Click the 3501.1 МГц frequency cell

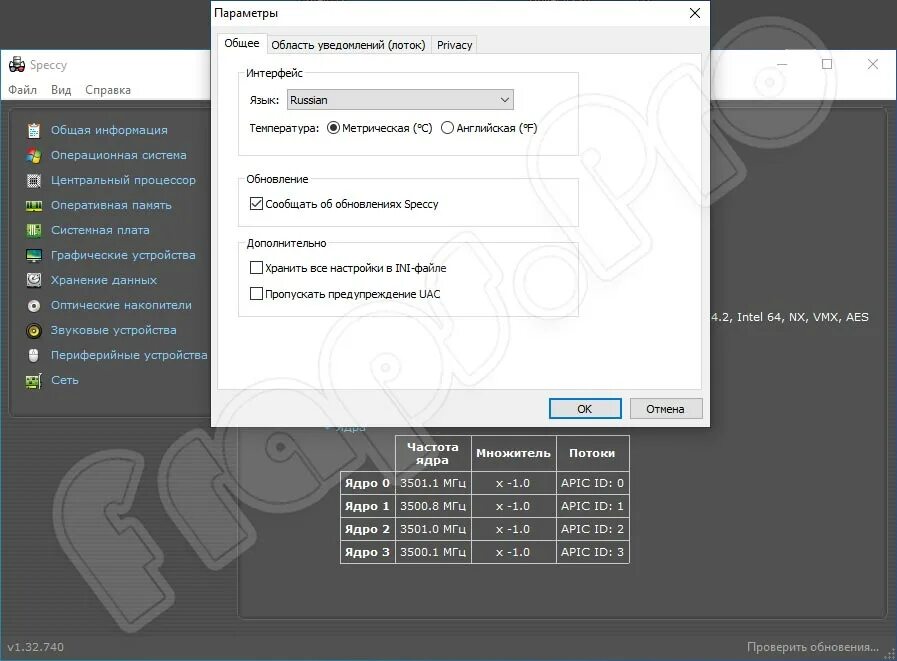pos(433,483)
